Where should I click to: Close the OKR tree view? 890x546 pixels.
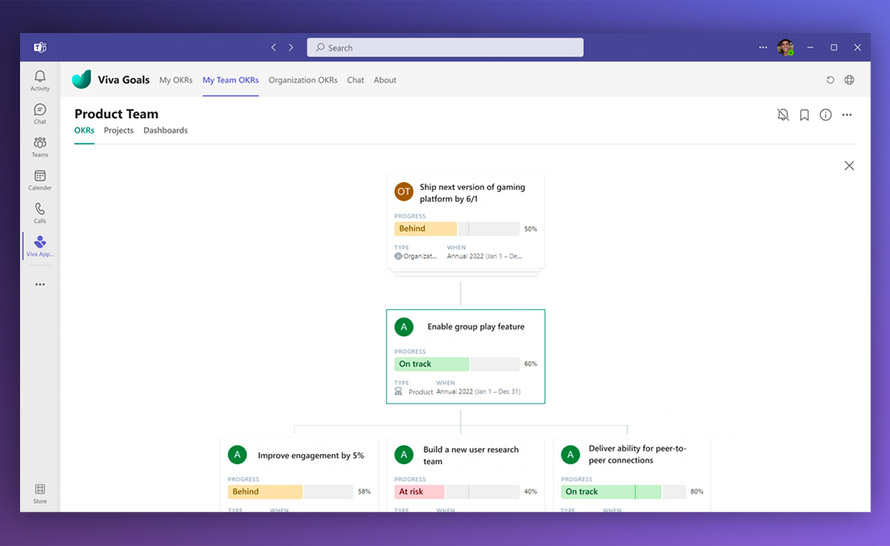coord(849,166)
